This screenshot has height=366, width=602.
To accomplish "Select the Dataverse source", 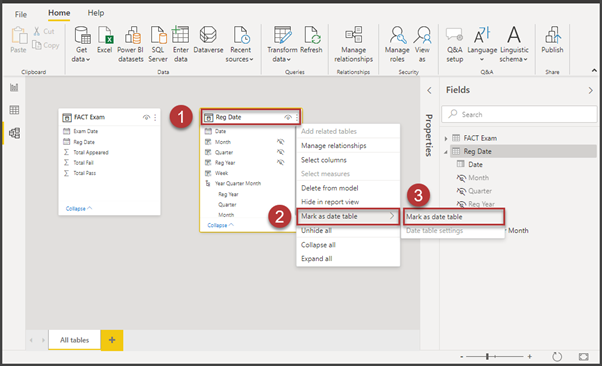I will (x=208, y=40).
